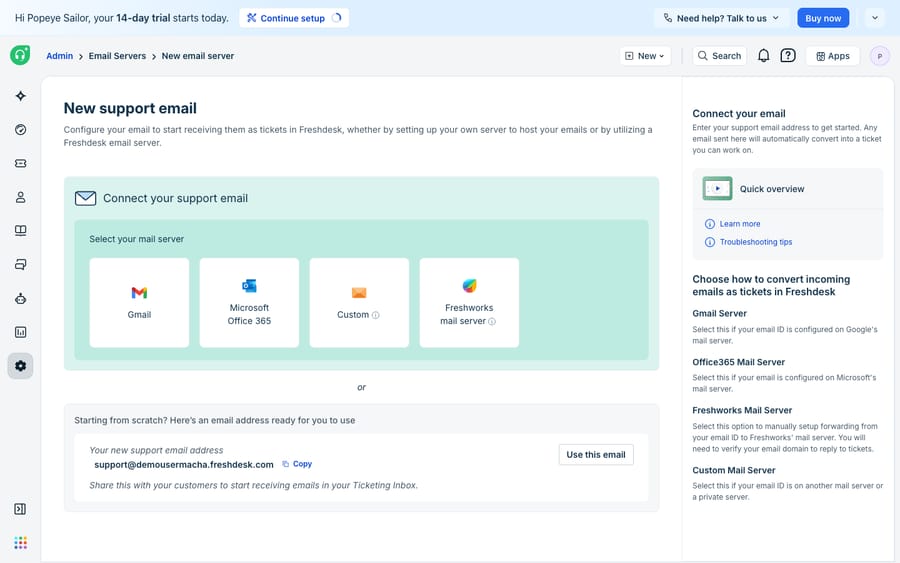Click the envelope icon beside Connect your support email
Image resolution: width=900 pixels, height=563 pixels.
coord(86,199)
